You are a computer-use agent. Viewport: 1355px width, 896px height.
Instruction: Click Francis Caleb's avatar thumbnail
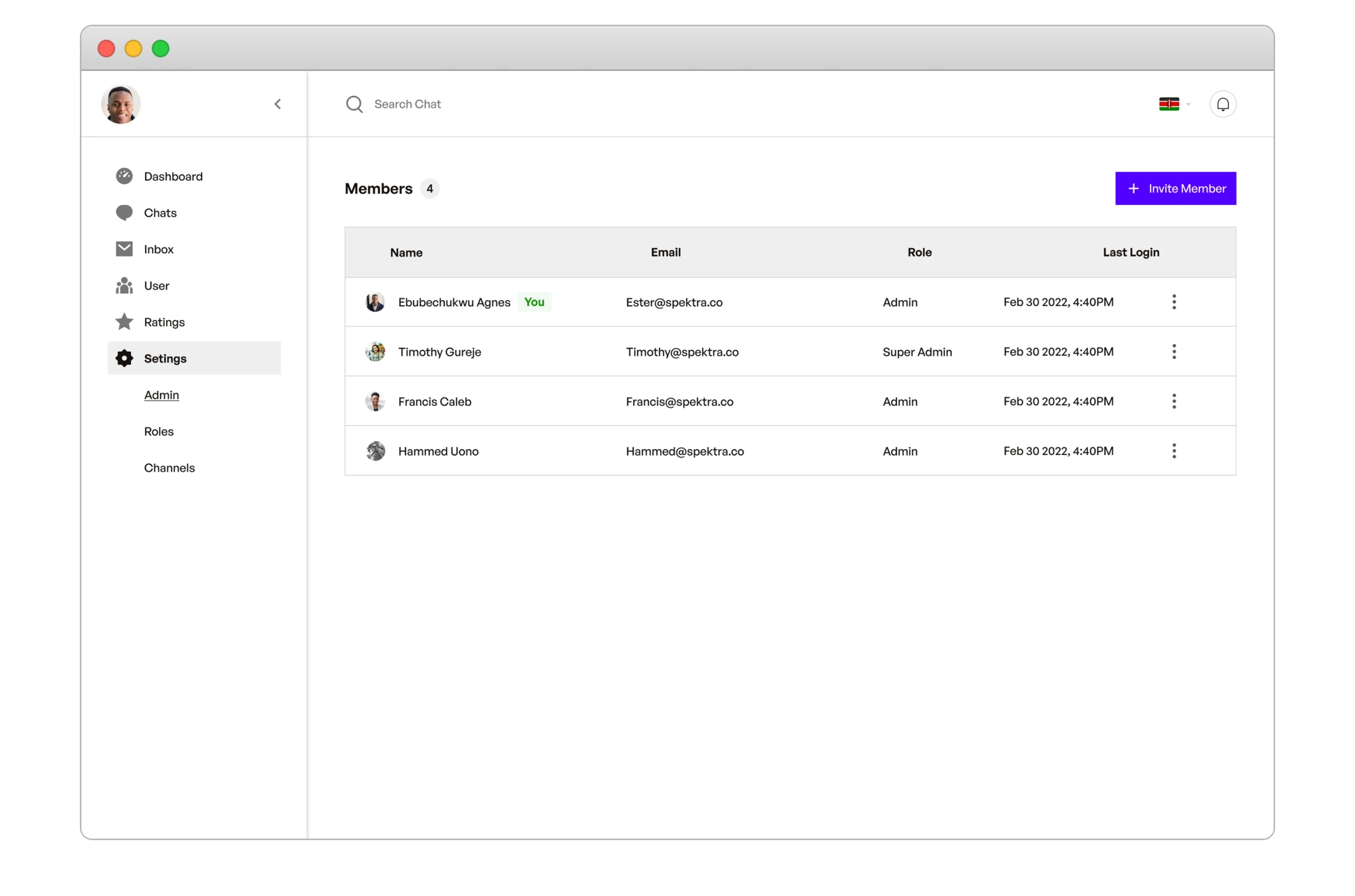375,401
